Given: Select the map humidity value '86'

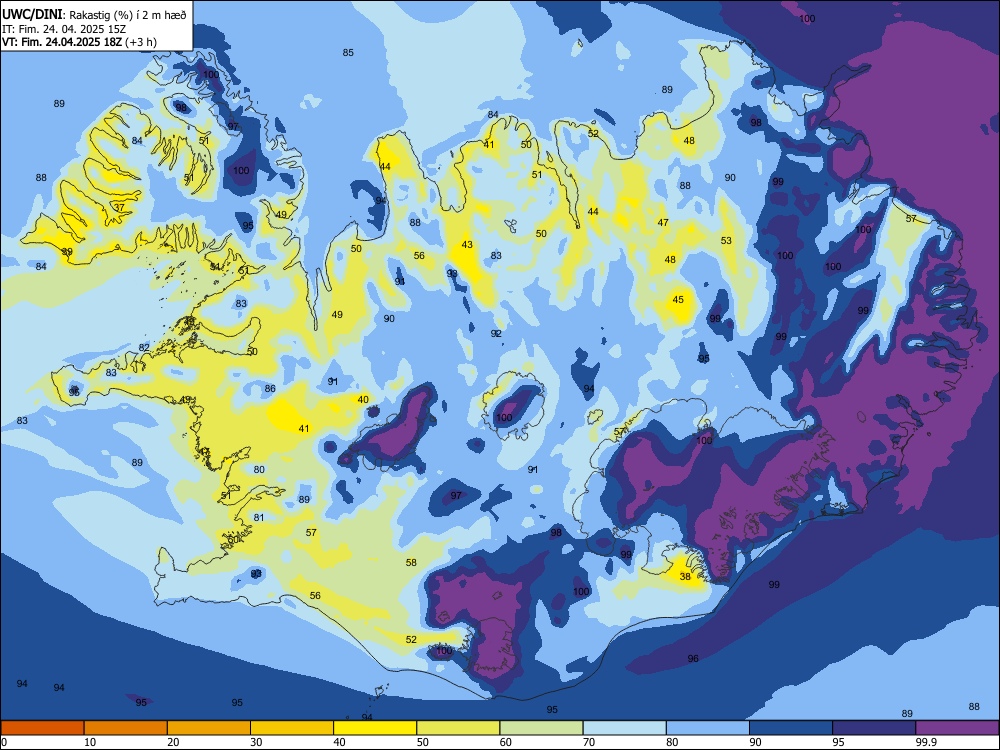Looking at the screenshot, I should (270, 388).
